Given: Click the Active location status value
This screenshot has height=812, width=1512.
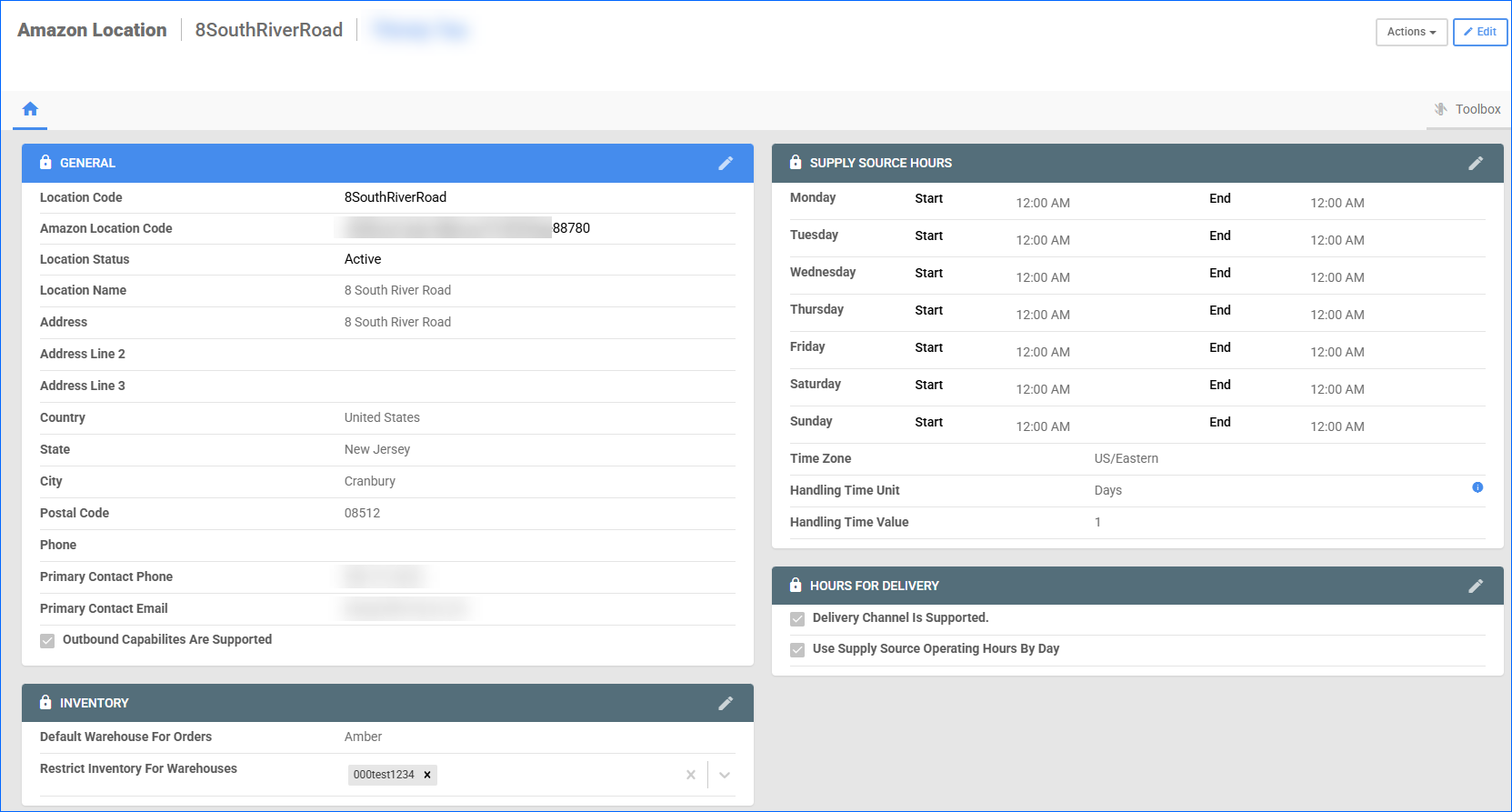Looking at the screenshot, I should point(363,259).
